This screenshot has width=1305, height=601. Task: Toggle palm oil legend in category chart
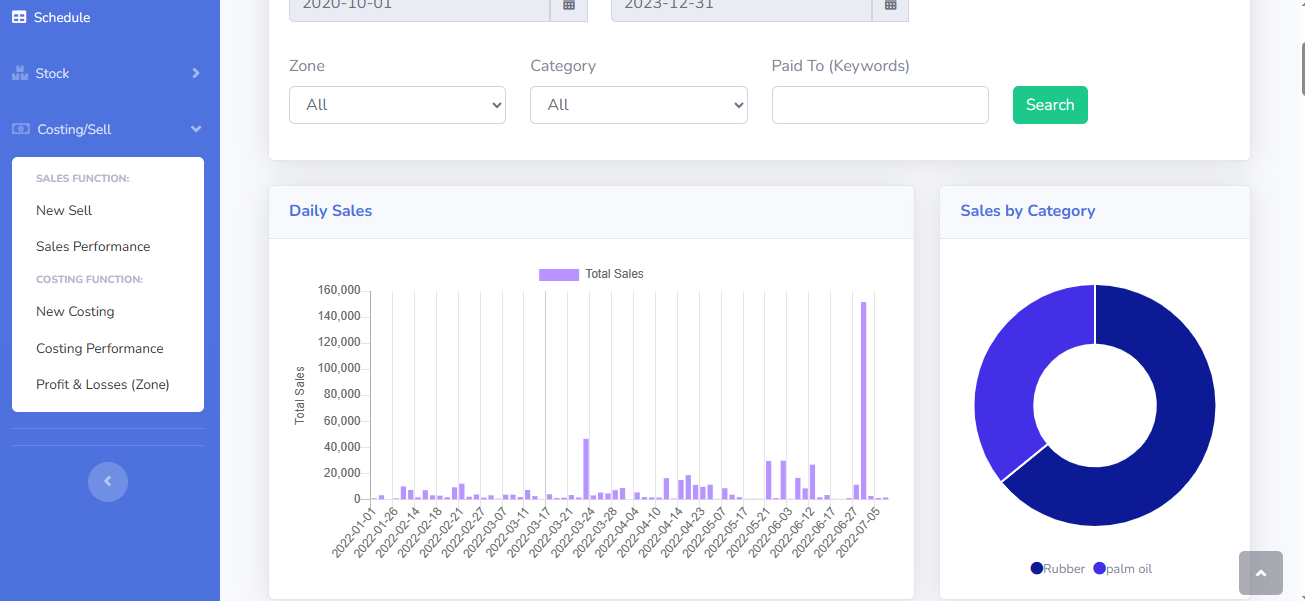pos(1122,568)
